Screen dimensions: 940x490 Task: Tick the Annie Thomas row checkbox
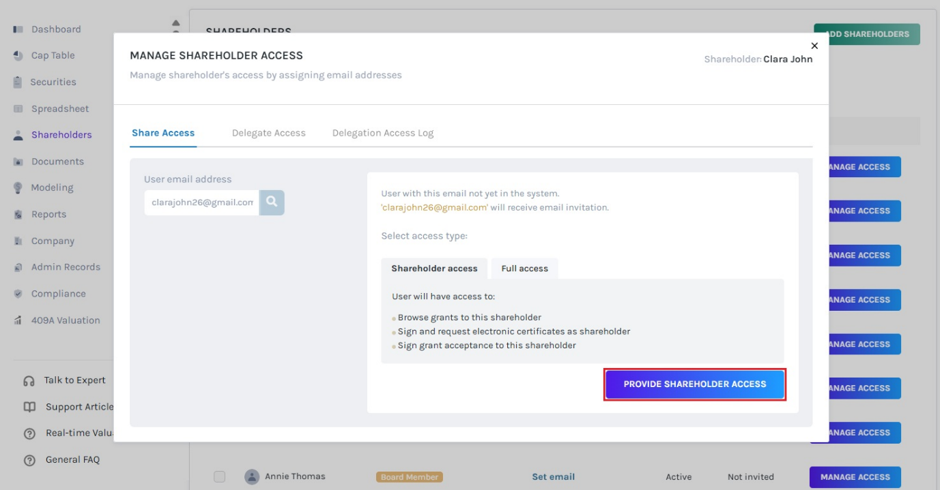[x=219, y=477]
